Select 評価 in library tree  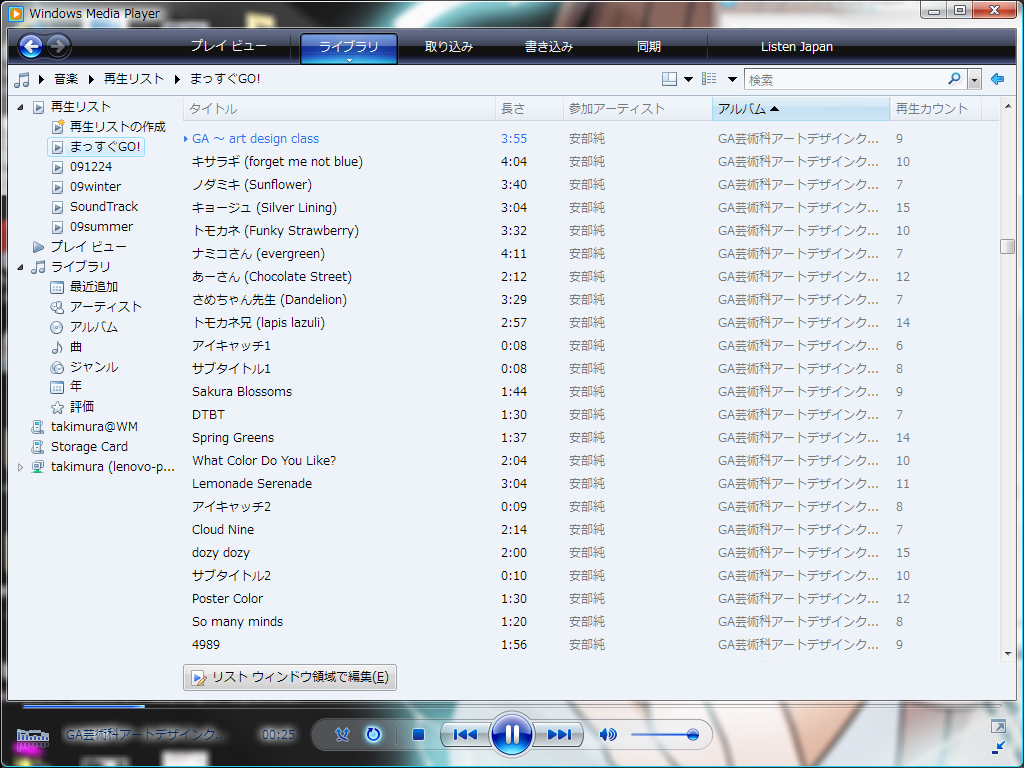pyautogui.click(x=82, y=407)
